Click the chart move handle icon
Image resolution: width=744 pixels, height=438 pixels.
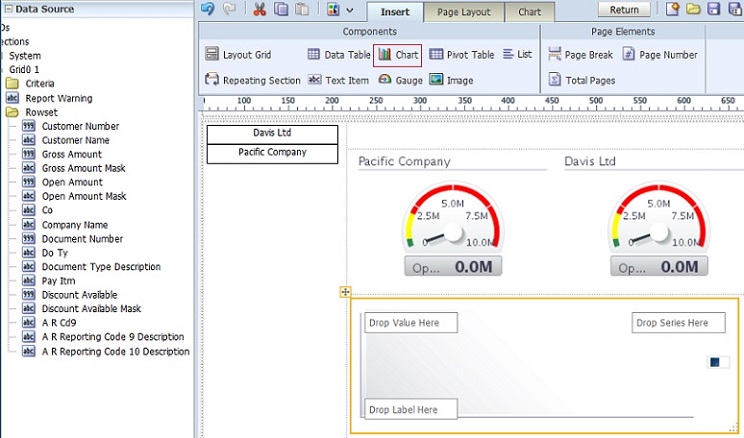coord(345,292)
